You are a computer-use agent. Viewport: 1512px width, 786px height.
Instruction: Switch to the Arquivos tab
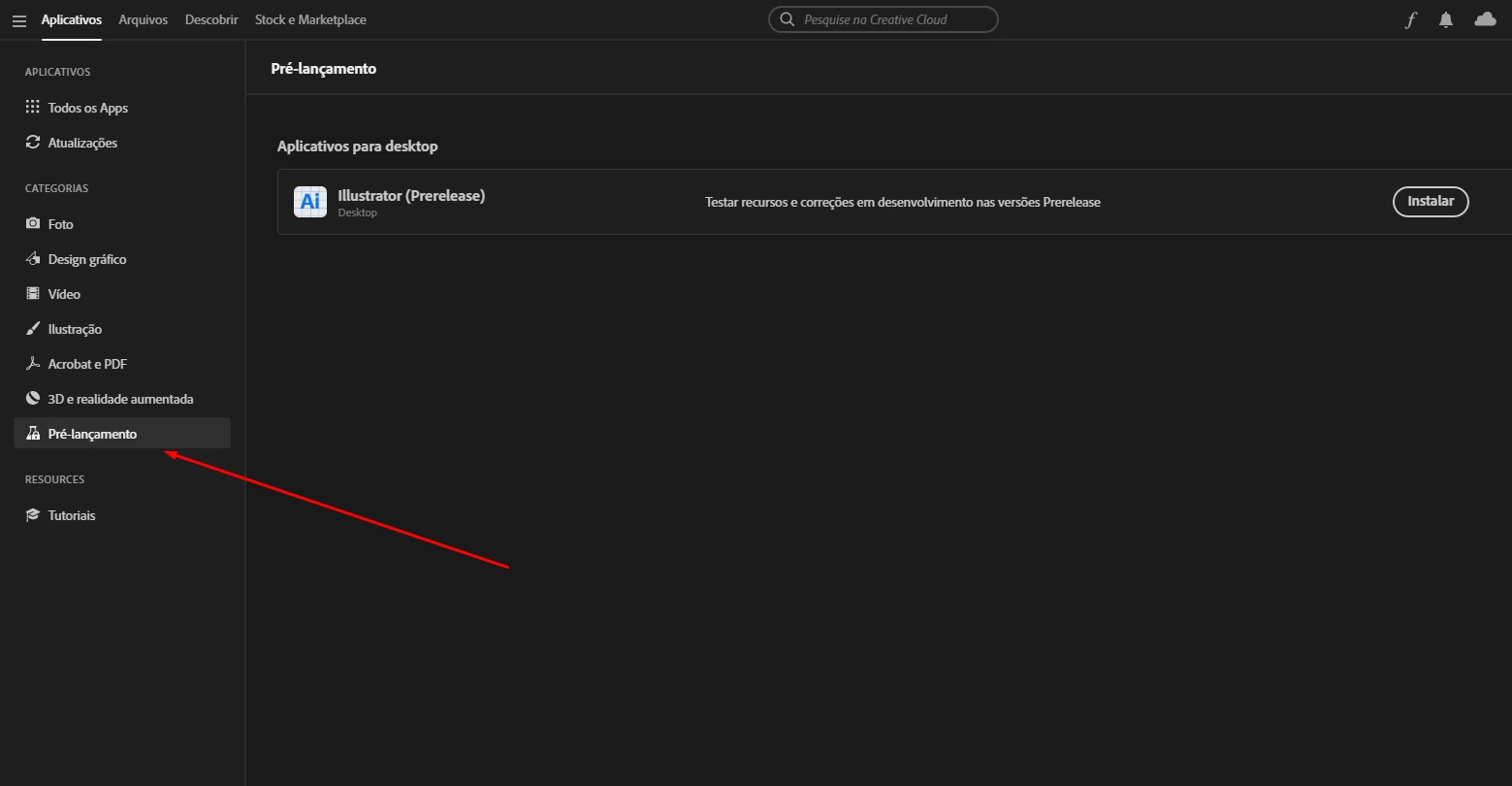pyautogui.click(x=144, y=19)
